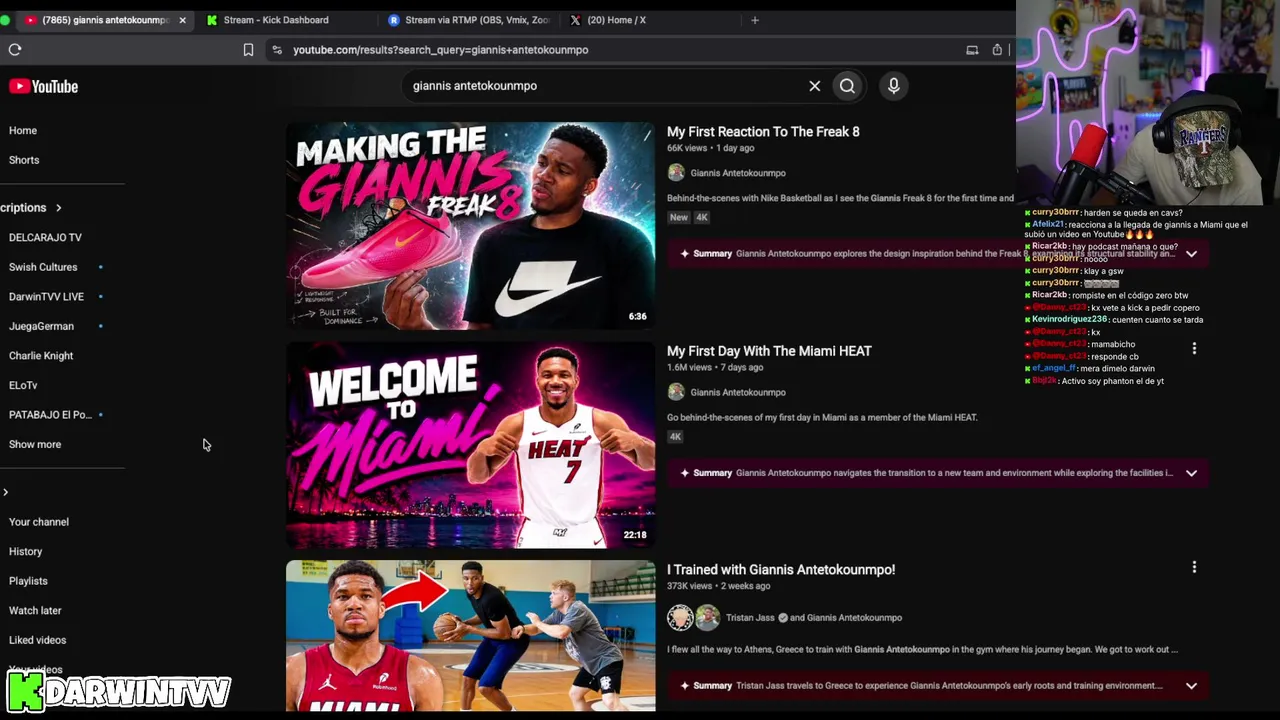Click the 22:18 duration on Welcome to Miami
The width and height of the screenshot is (1280, 720).
(x=635, y=535)
